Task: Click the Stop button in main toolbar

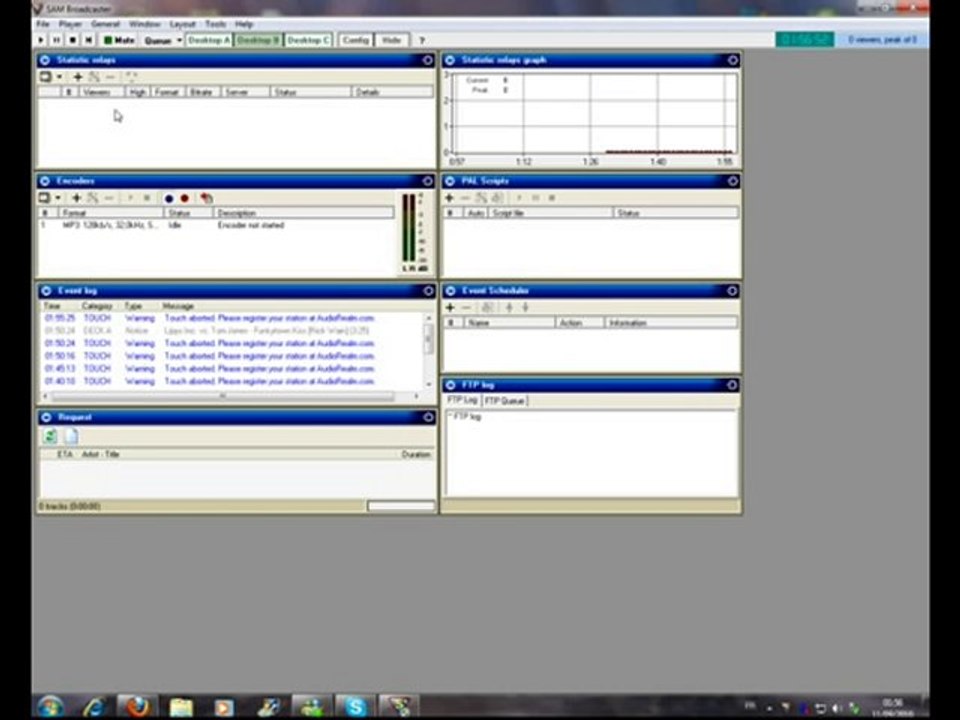Action: (72, 40)
